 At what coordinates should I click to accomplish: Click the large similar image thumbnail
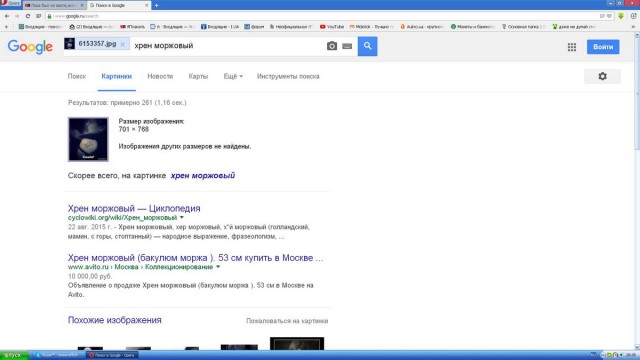297,344
